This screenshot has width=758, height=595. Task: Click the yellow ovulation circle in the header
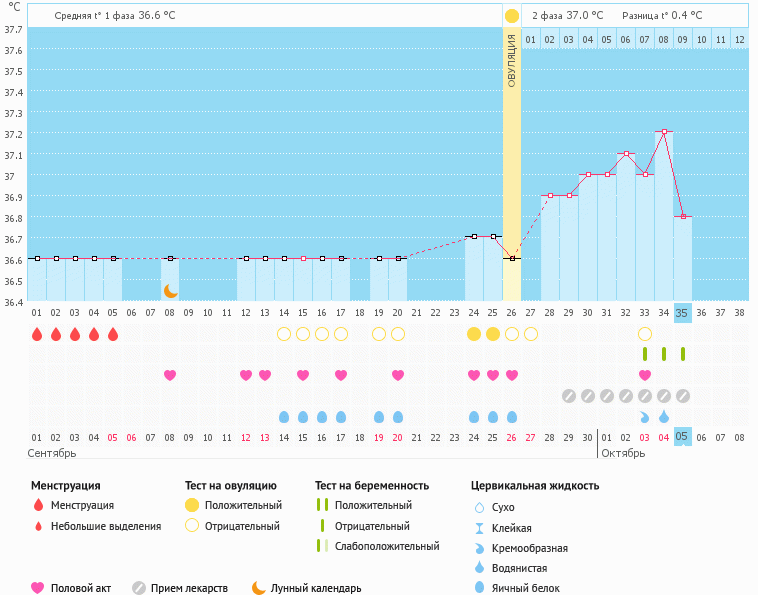point(512,16)
